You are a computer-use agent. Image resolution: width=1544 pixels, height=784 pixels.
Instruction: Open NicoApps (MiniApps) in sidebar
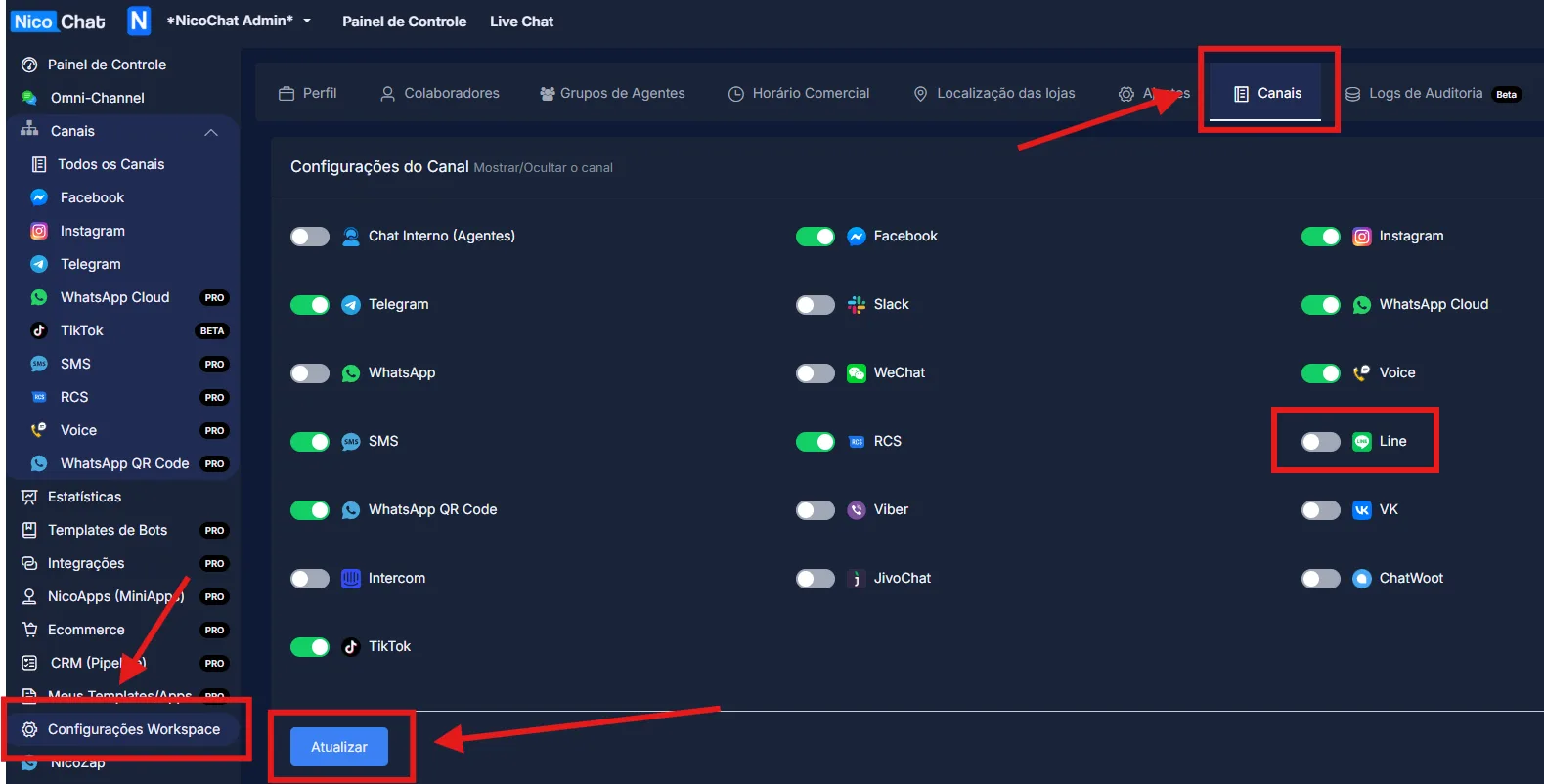point(115,596)
